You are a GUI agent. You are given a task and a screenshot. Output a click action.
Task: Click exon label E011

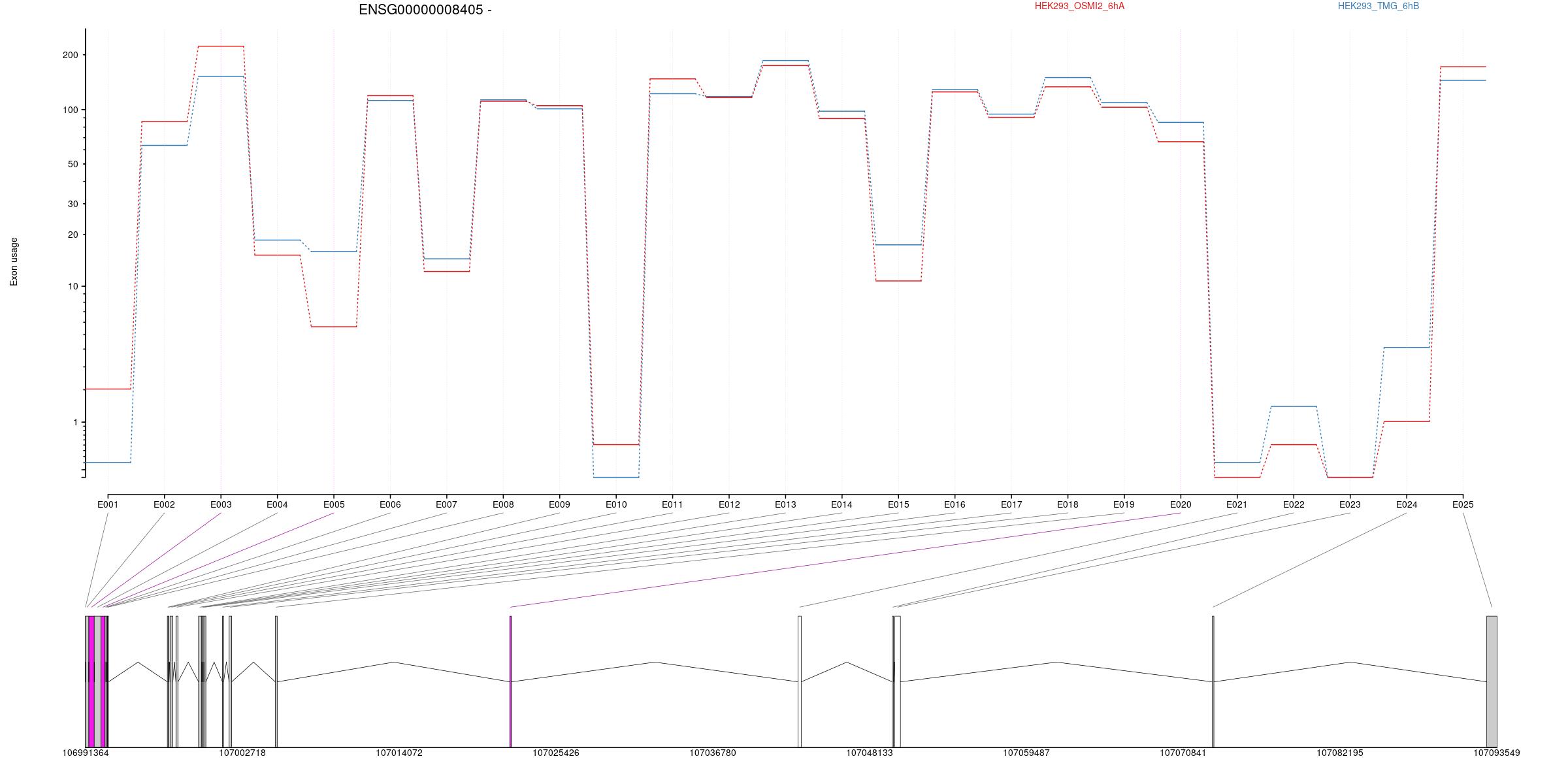point(672,504)
